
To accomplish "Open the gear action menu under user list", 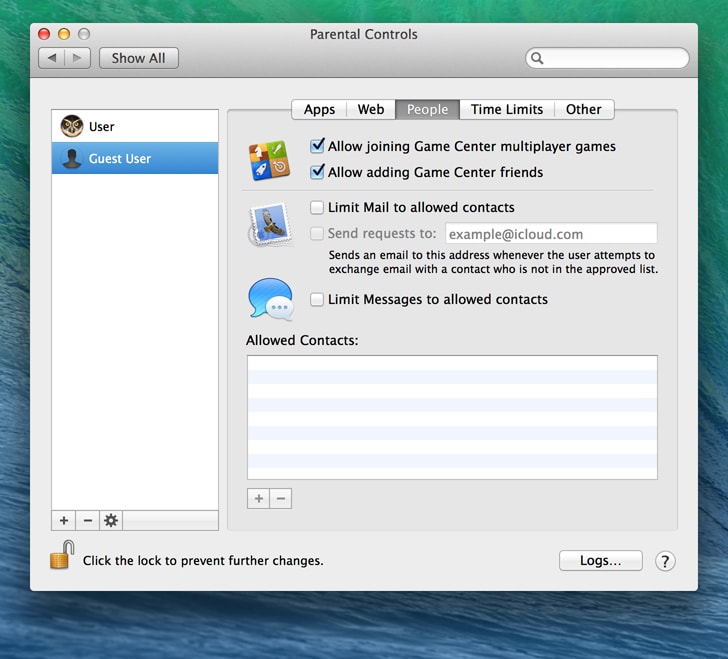I will click(111, 521).
